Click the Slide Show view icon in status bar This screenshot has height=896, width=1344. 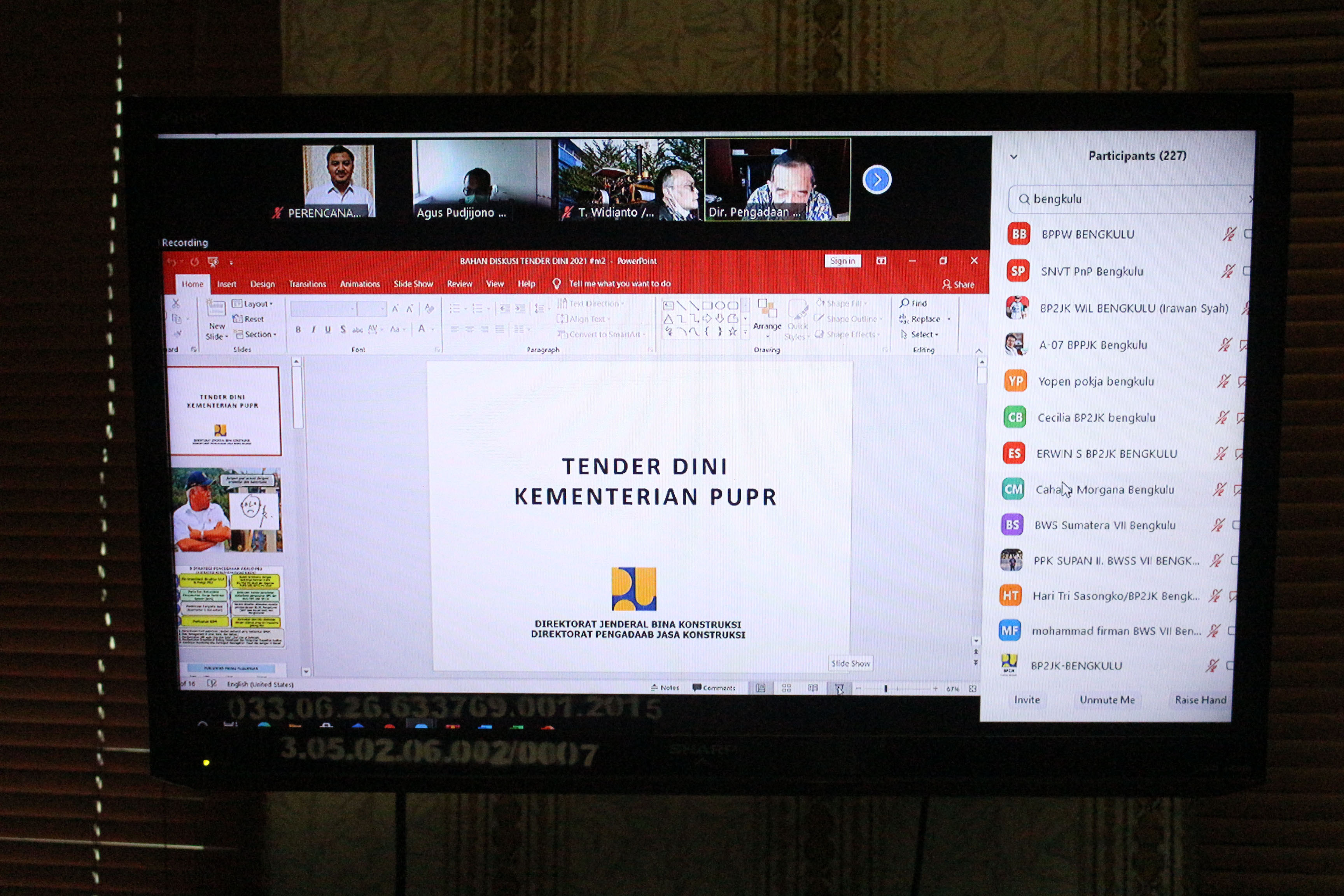click(x=839, y=689)
